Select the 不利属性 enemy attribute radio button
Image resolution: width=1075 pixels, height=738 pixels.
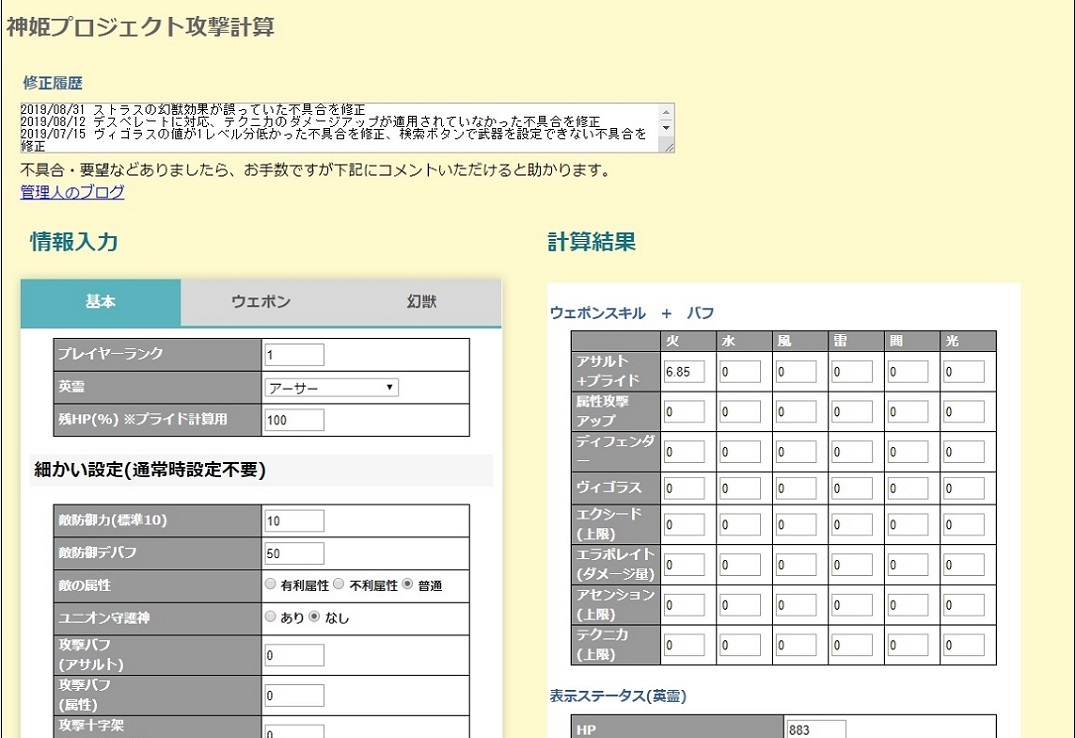pyautogui.click(x=339, y=585)
